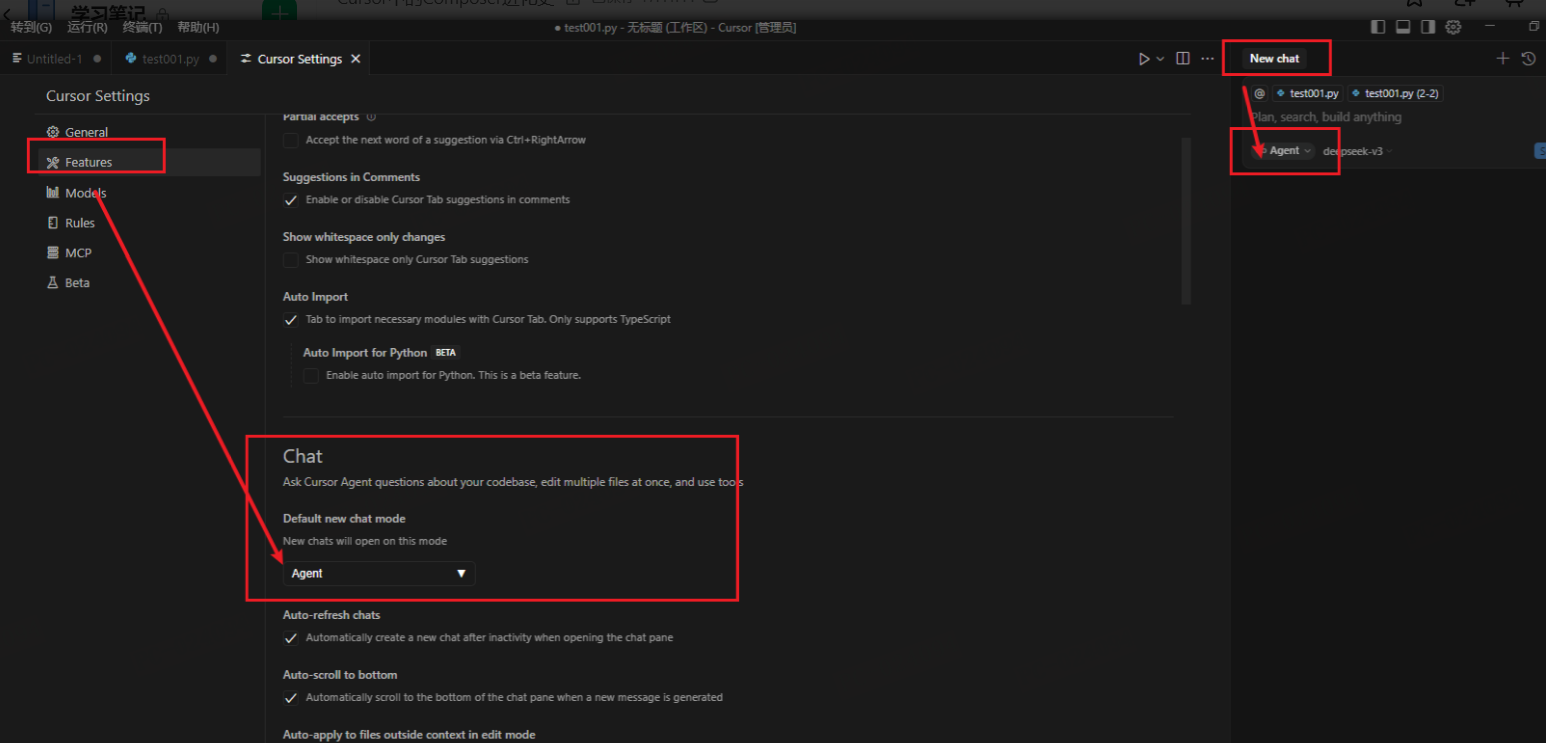Switch to test001.py editor tab
This screenshot has height=743, width=1546.
(x=170, y=59)
